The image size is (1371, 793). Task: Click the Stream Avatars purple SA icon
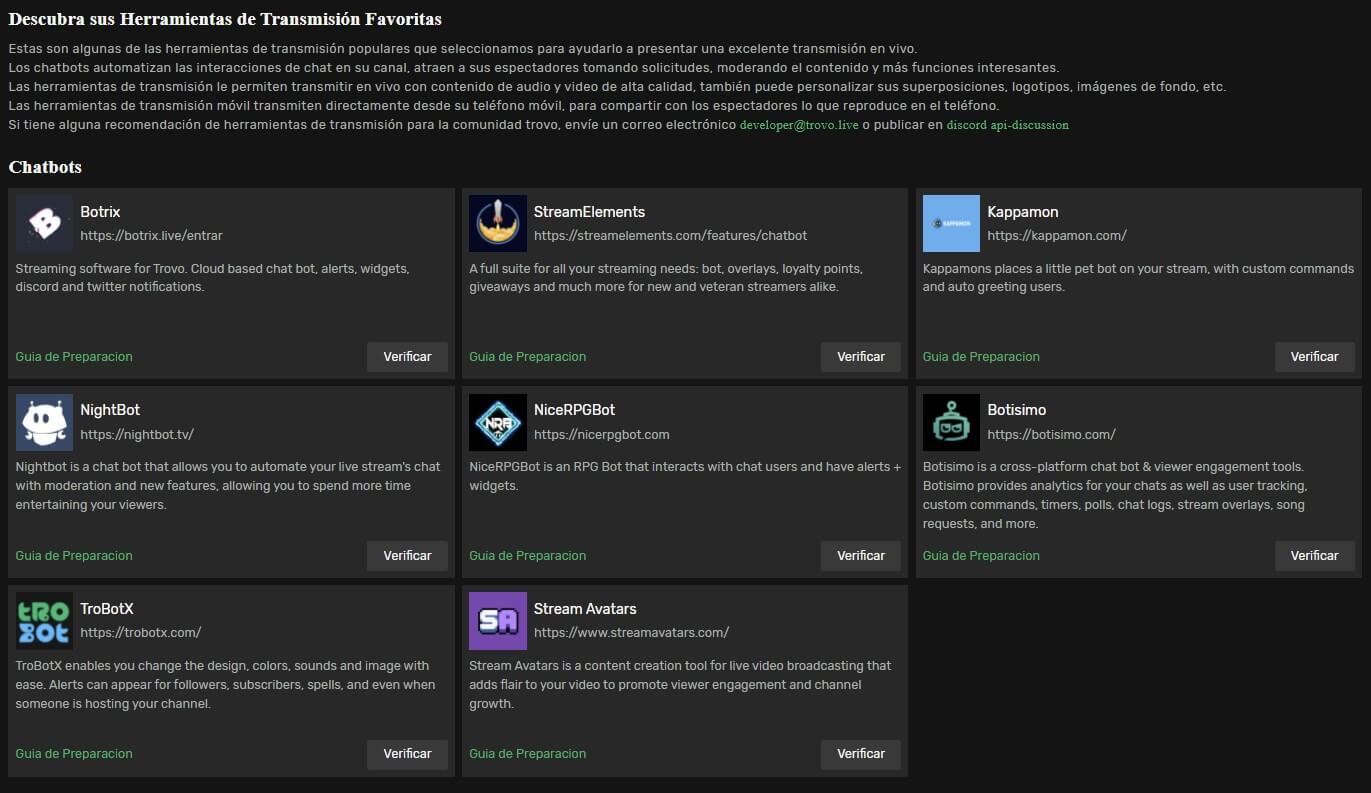[497, 620]
